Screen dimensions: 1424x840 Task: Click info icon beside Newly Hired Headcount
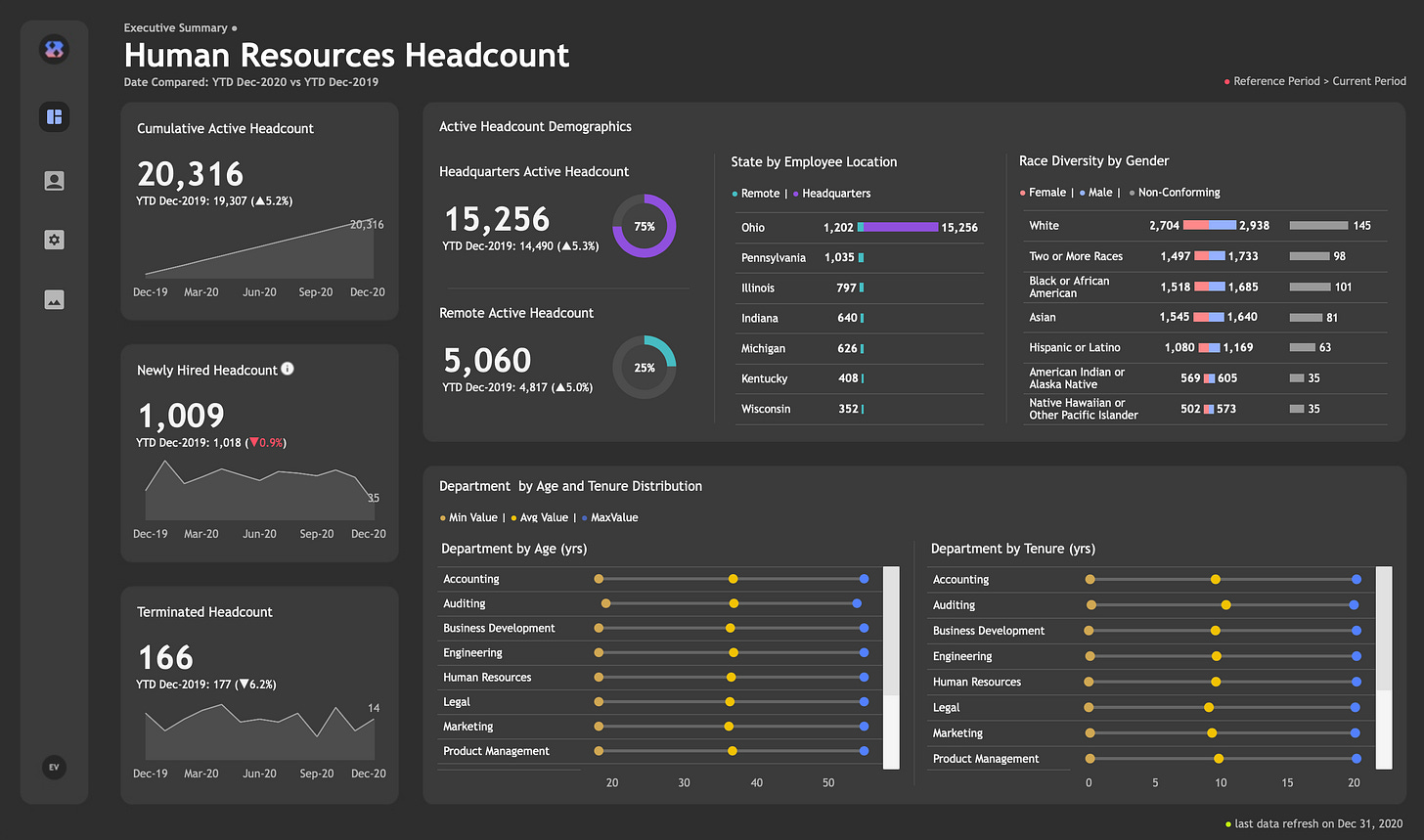[288, 369]
